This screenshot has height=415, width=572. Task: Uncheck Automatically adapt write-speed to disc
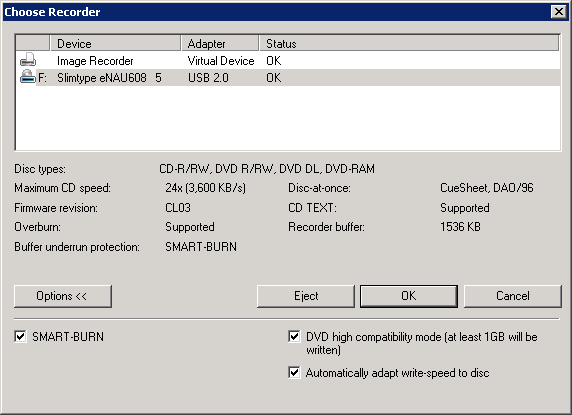click(x=294, y=373)
